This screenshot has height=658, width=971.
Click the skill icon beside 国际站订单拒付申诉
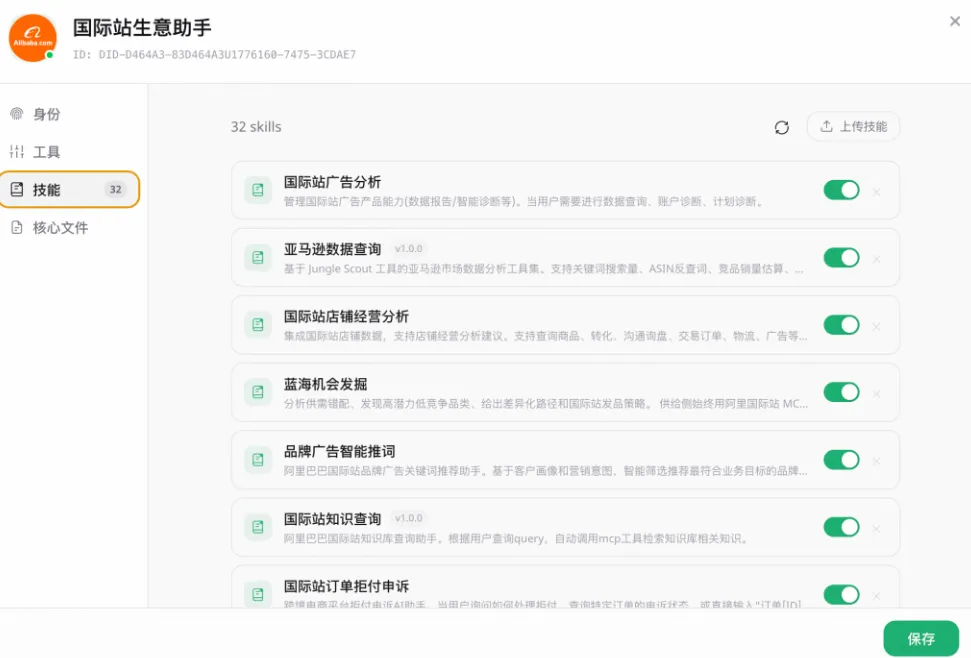point(258,595)
